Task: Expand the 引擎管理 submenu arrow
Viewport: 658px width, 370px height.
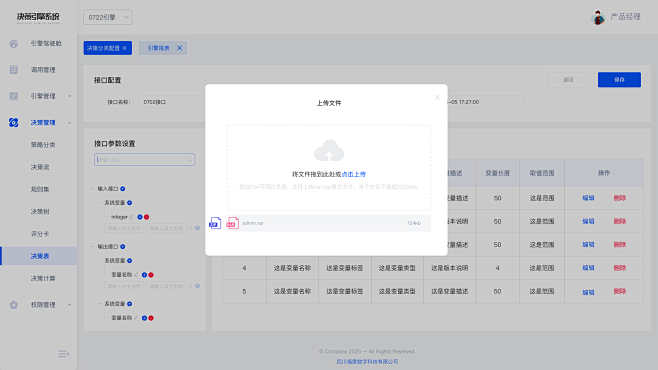Action: (x=70, y=96)
